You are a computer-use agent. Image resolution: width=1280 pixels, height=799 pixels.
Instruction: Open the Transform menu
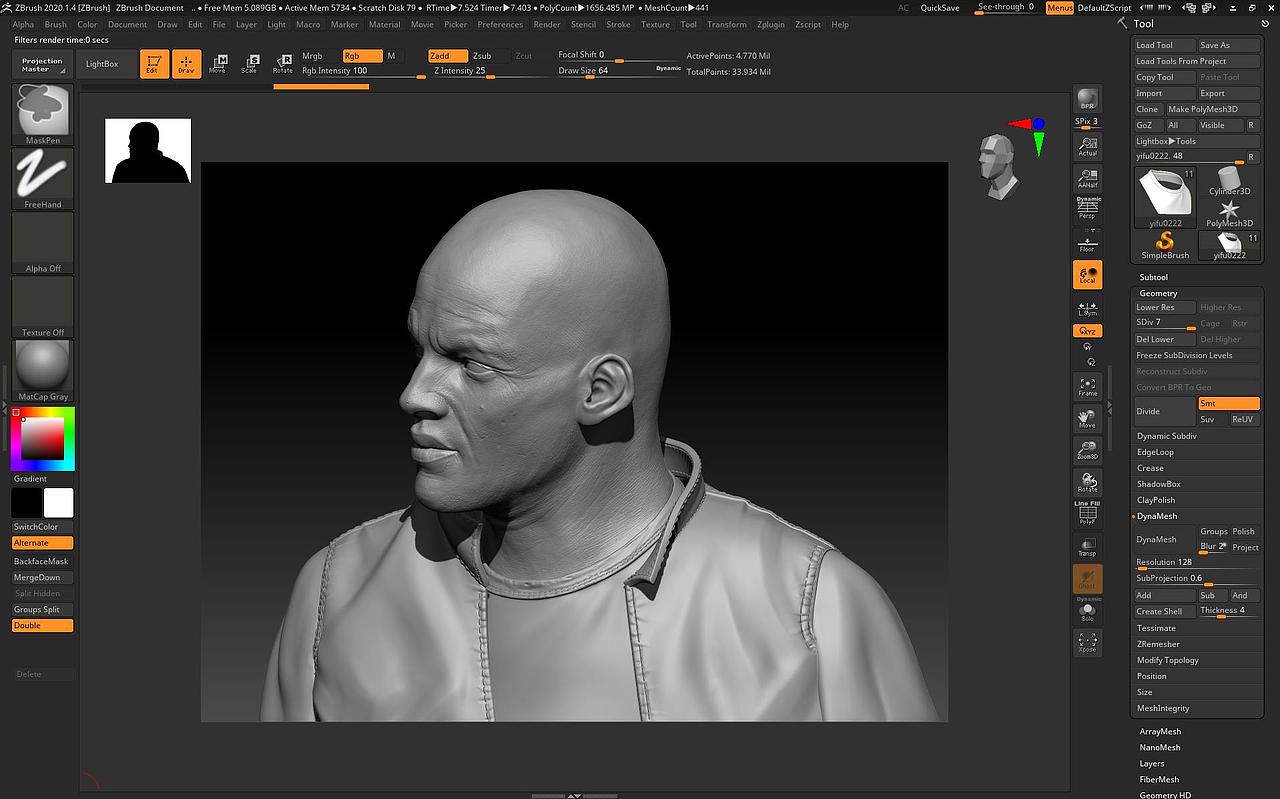pos(727,24)
